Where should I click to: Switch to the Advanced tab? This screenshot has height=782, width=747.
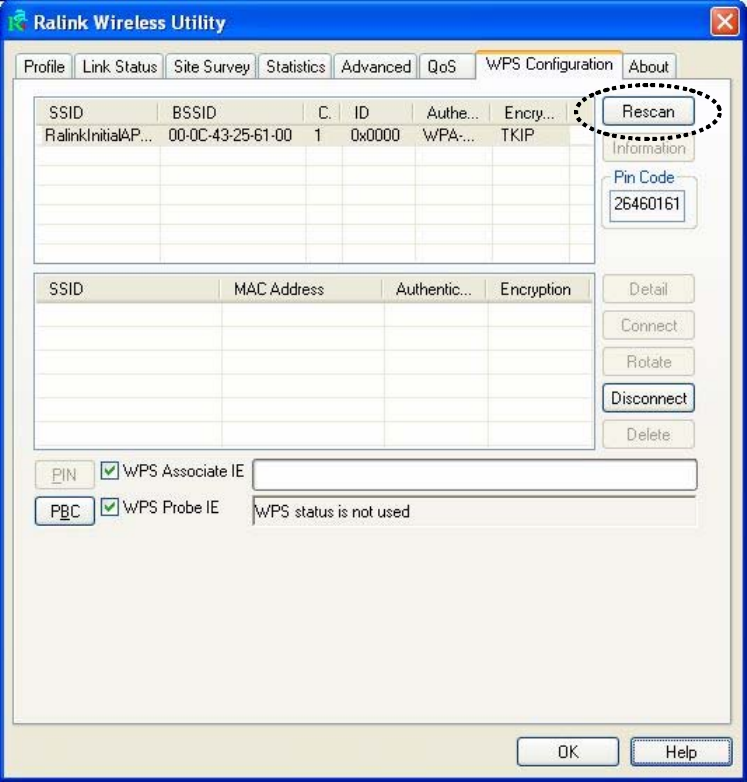point(375,66)
